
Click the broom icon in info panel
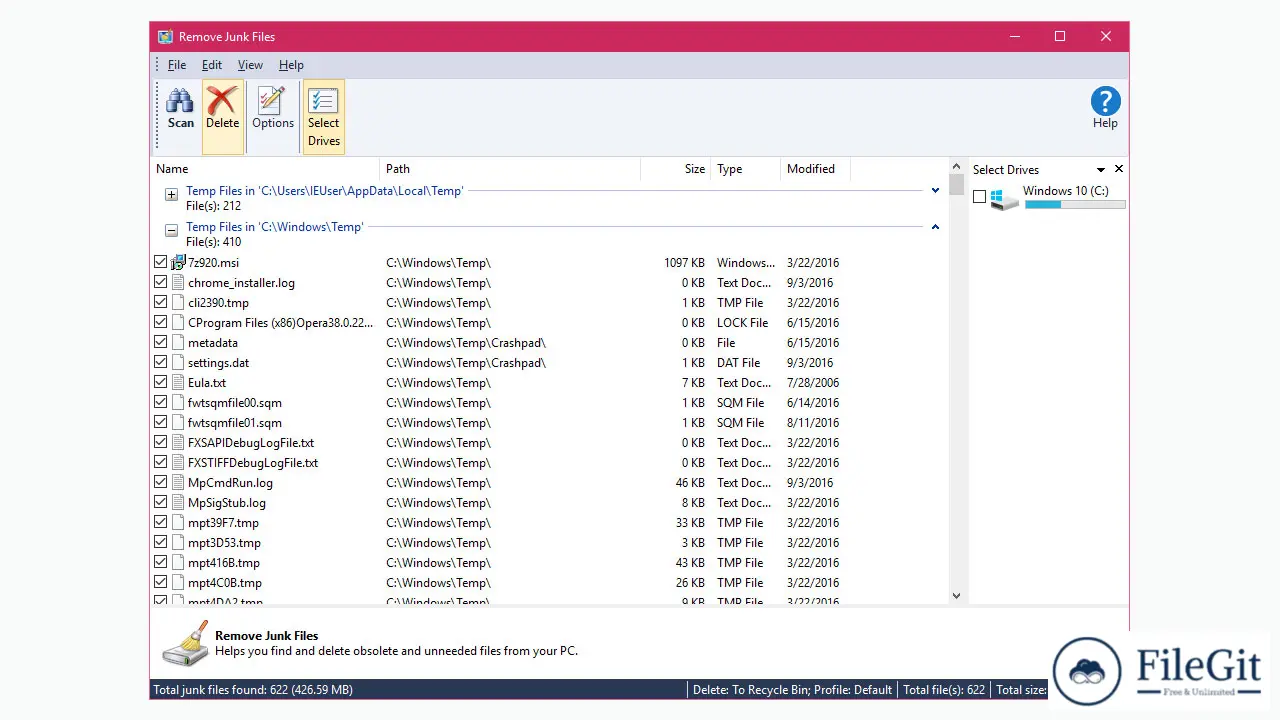[185, 643]
